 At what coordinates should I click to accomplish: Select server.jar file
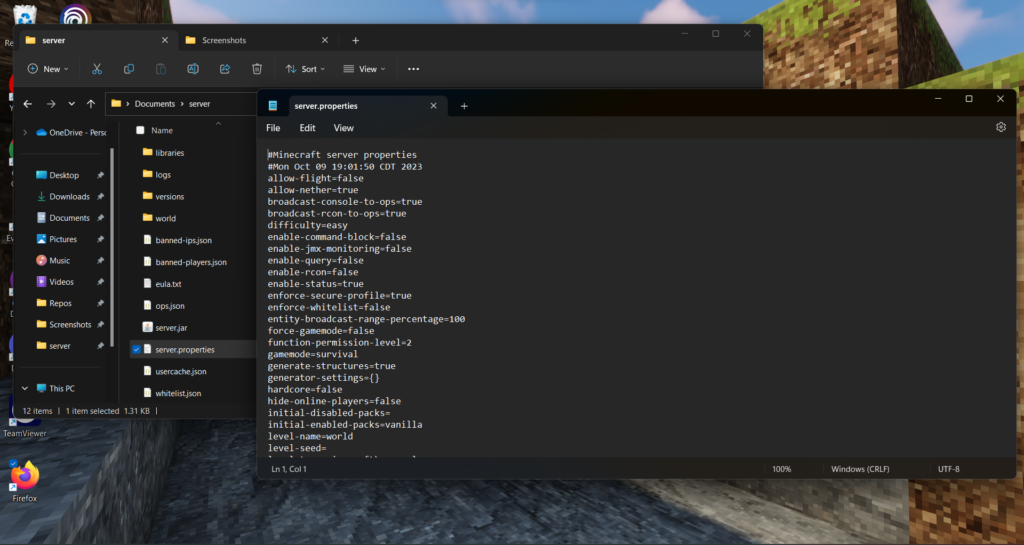coord(171,328)
